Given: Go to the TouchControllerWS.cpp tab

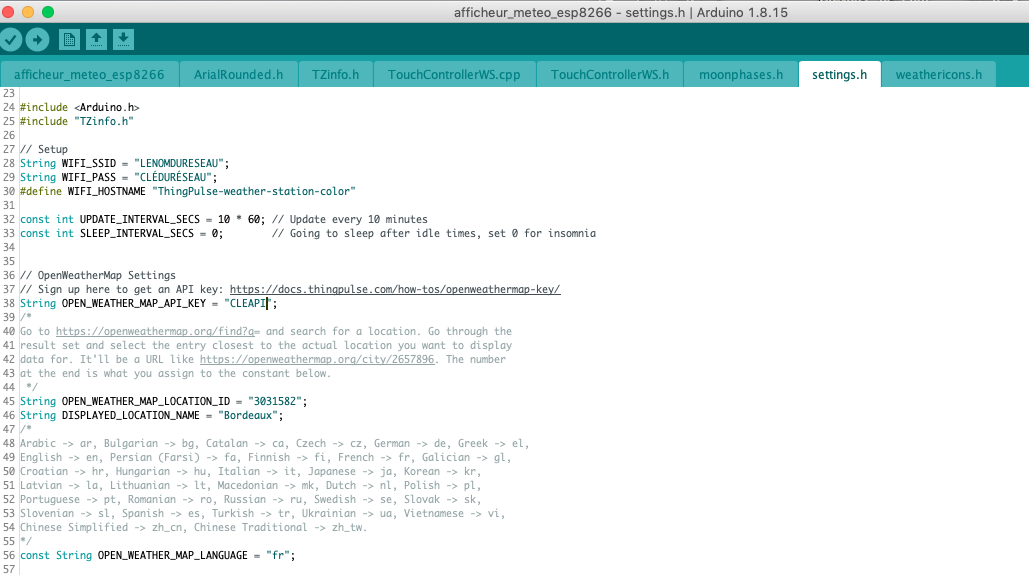Looking at the screenshot, I should pyautogui.click(x=454, y=74).
